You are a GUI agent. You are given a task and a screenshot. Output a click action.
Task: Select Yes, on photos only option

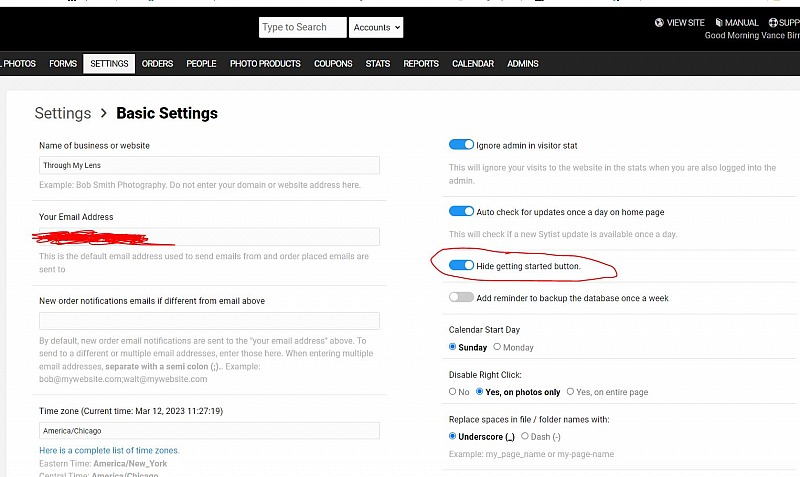tap(480, 392)
